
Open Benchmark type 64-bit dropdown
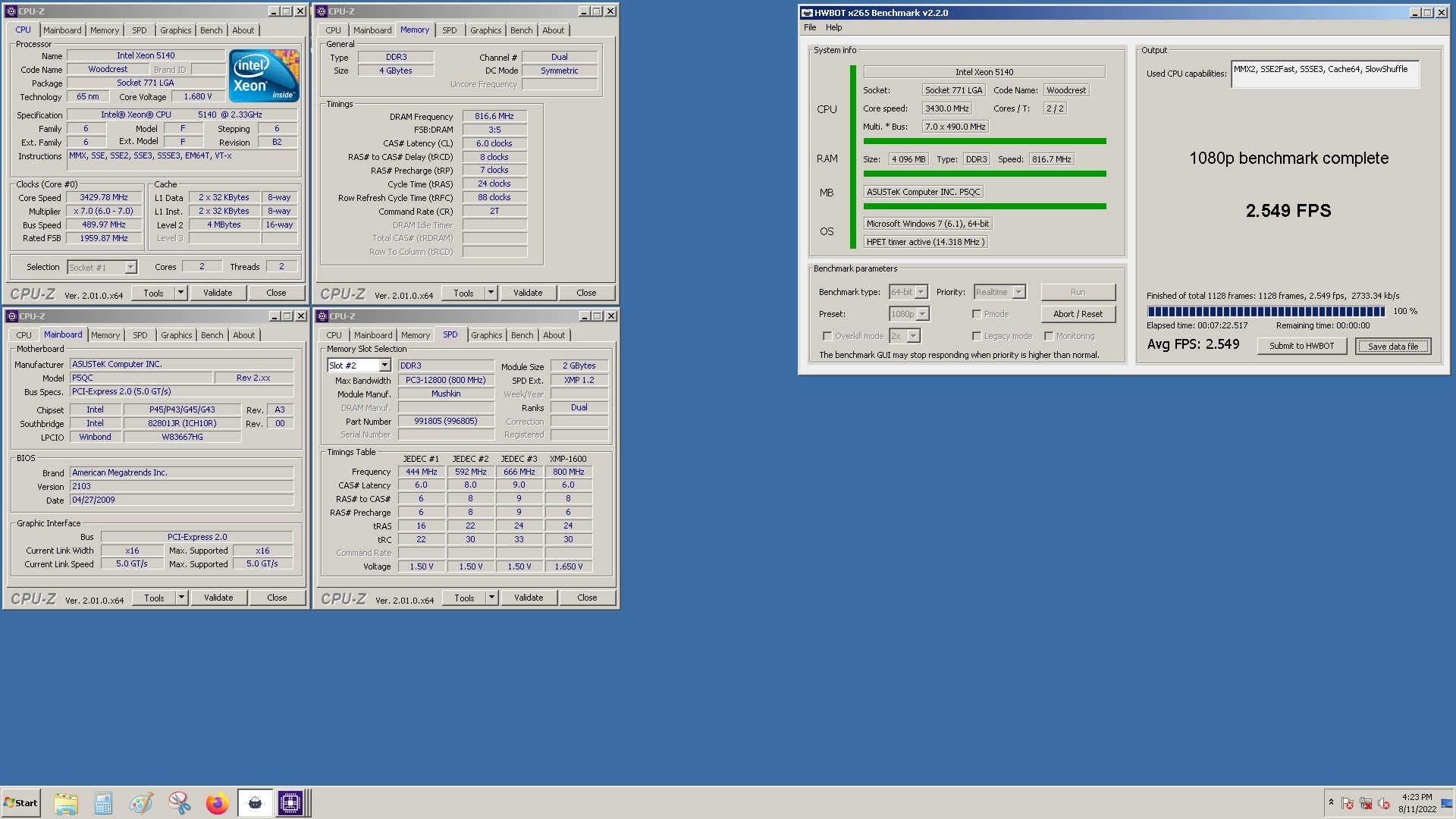coord(908,292)
